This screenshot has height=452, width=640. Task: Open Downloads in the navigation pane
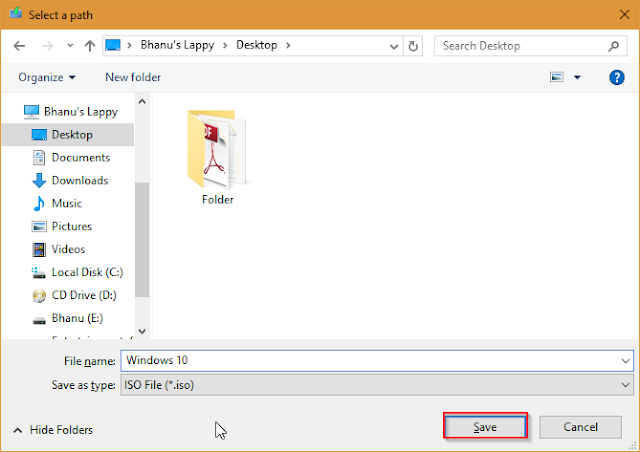80,180
